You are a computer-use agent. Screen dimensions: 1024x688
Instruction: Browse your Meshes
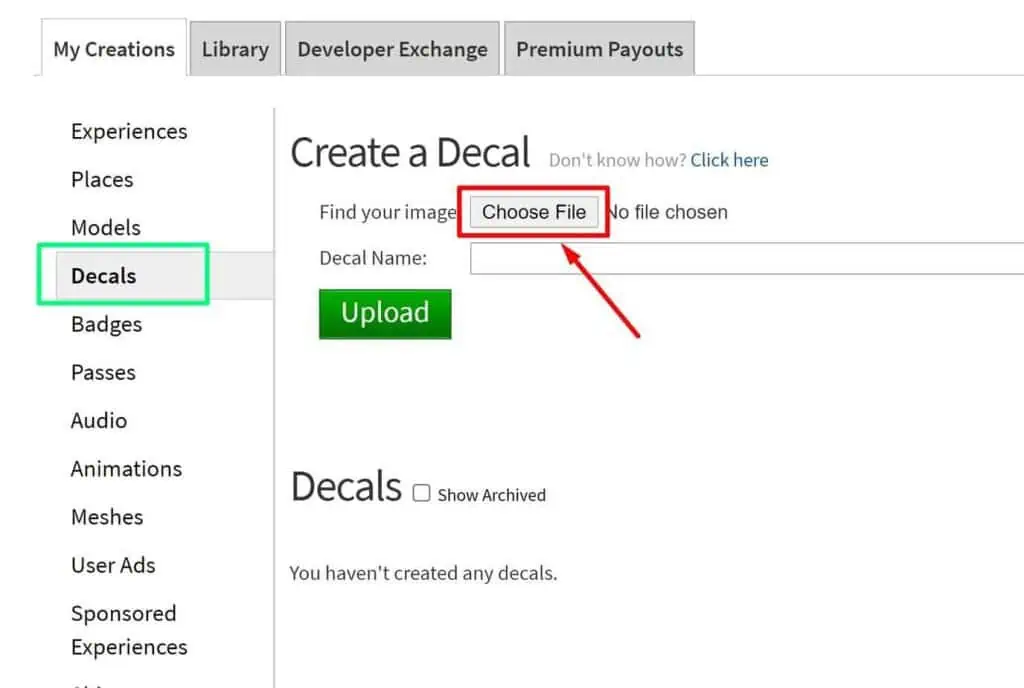tap(106, 517)
